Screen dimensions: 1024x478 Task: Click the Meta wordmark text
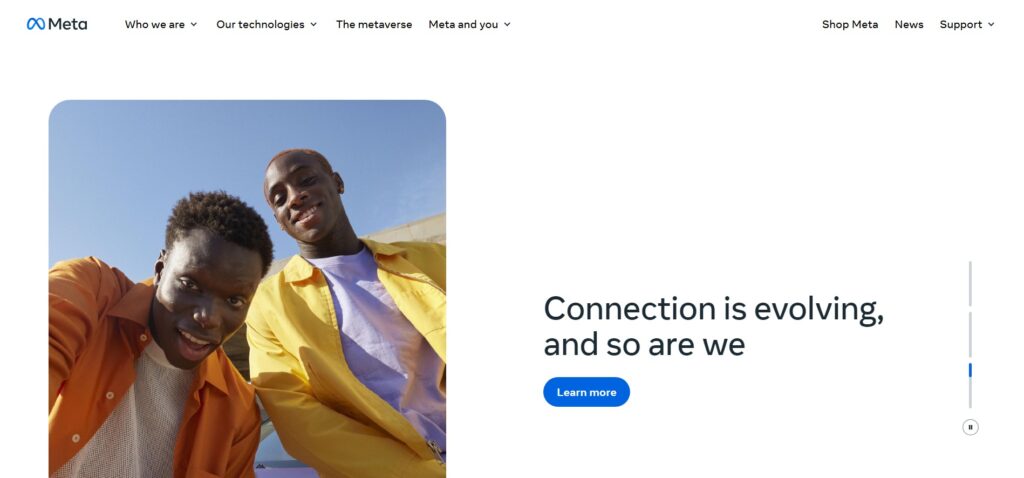click(67, 24)
